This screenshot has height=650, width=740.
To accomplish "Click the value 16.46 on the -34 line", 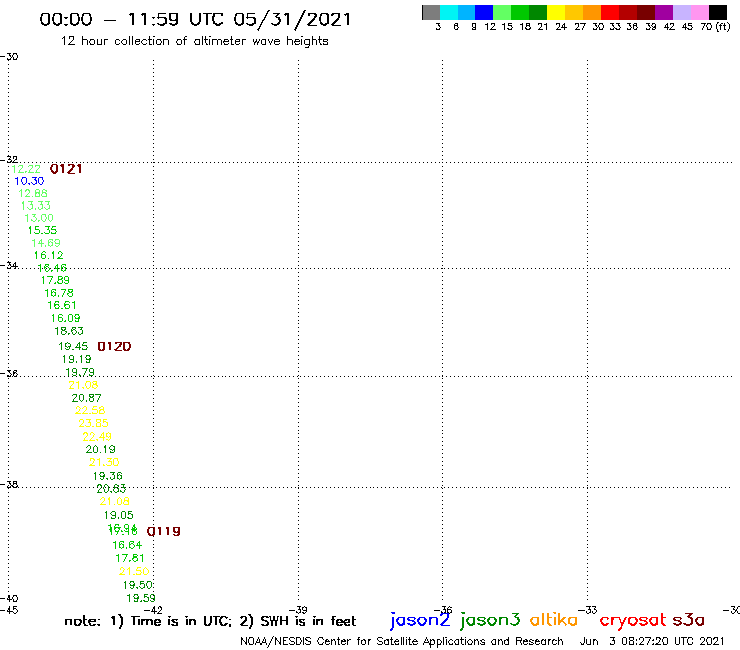I will [x=52, y=268].
